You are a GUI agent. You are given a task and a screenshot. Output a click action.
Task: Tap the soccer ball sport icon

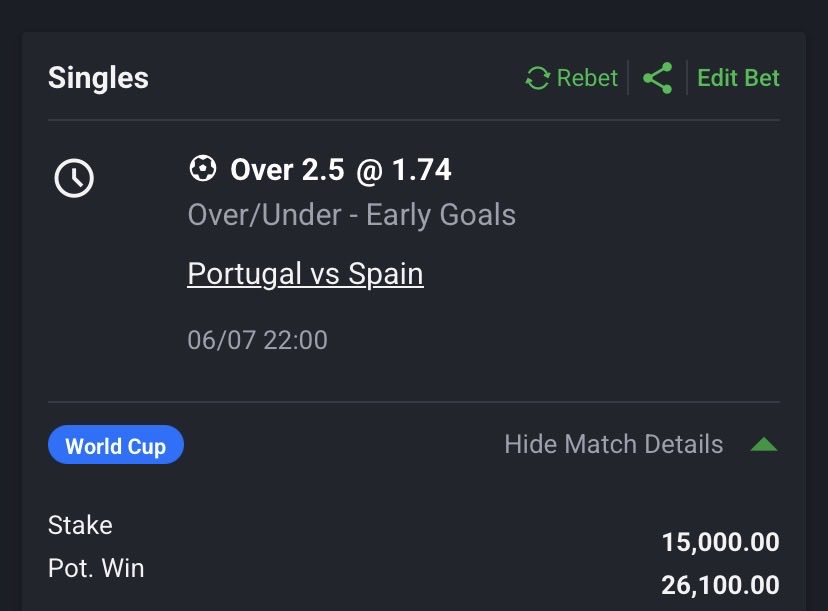pos(203,168)
